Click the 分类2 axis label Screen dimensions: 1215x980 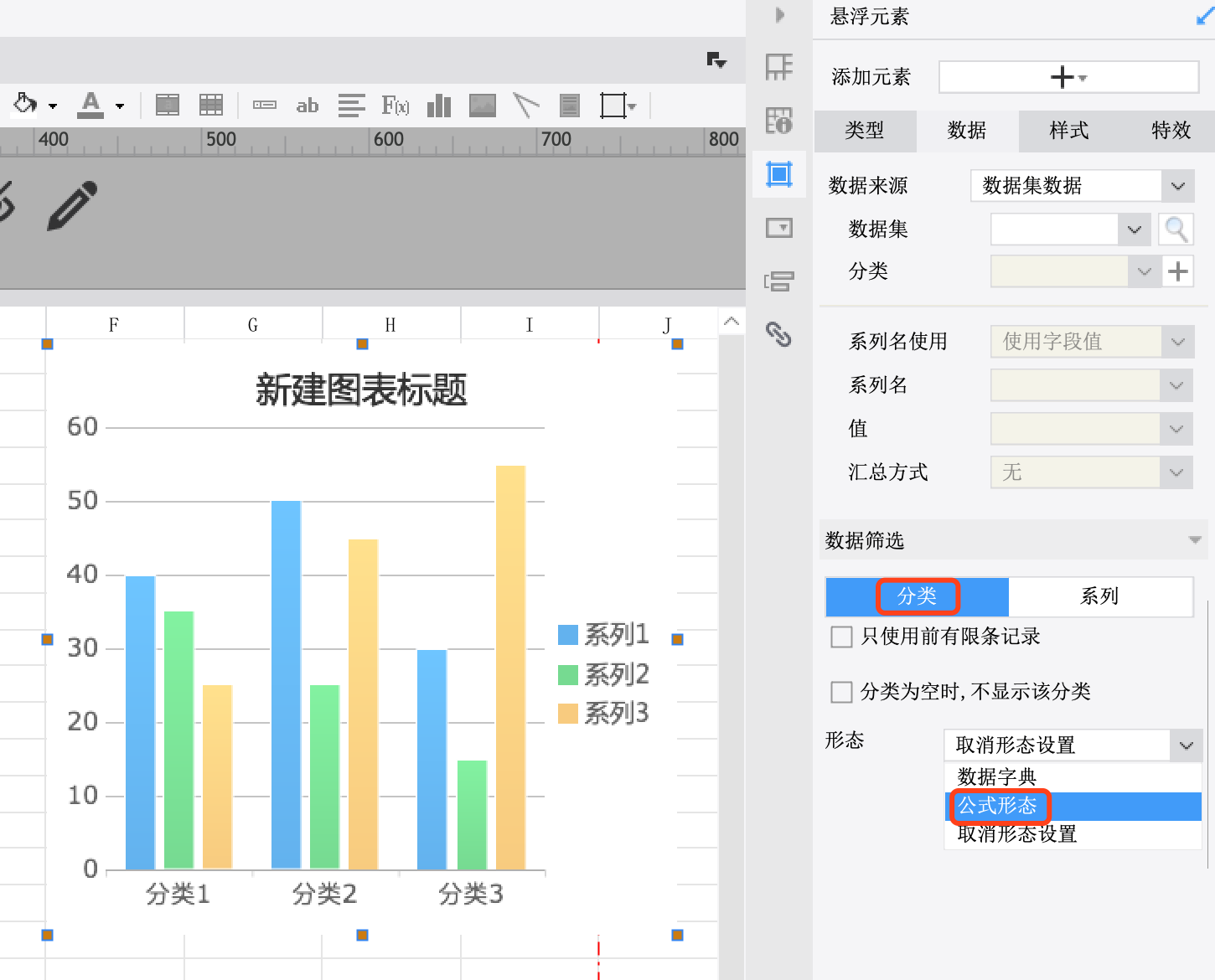324,894
